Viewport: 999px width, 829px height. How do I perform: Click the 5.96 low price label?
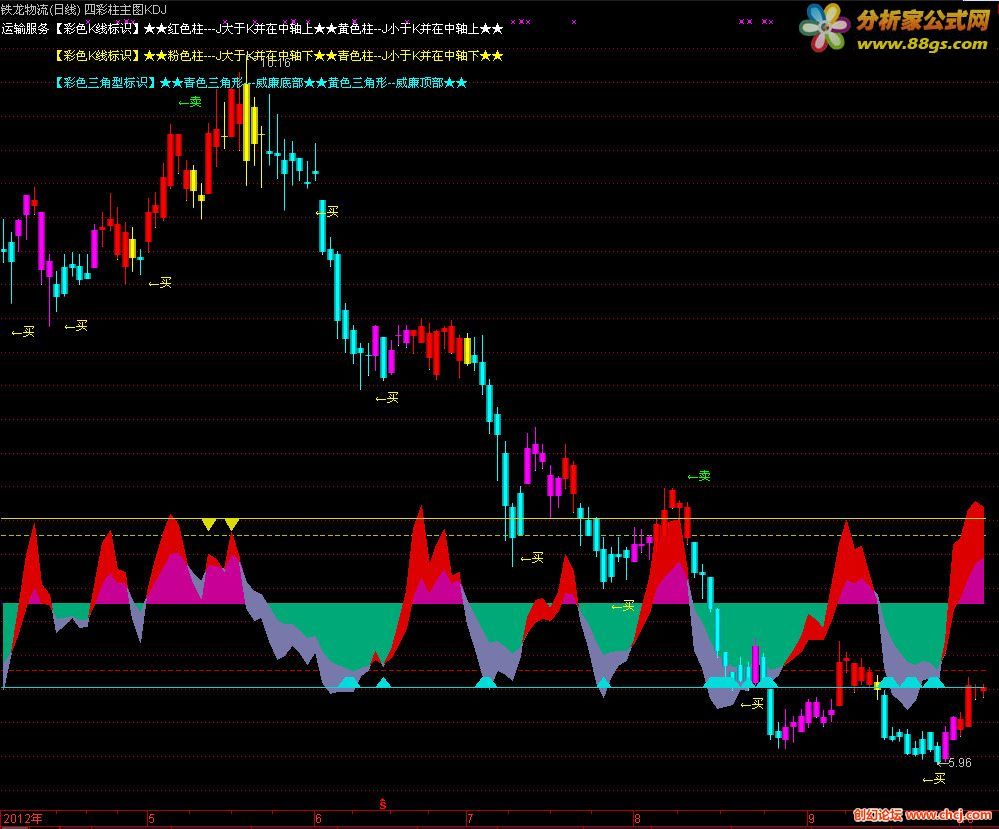click(958, 762)
